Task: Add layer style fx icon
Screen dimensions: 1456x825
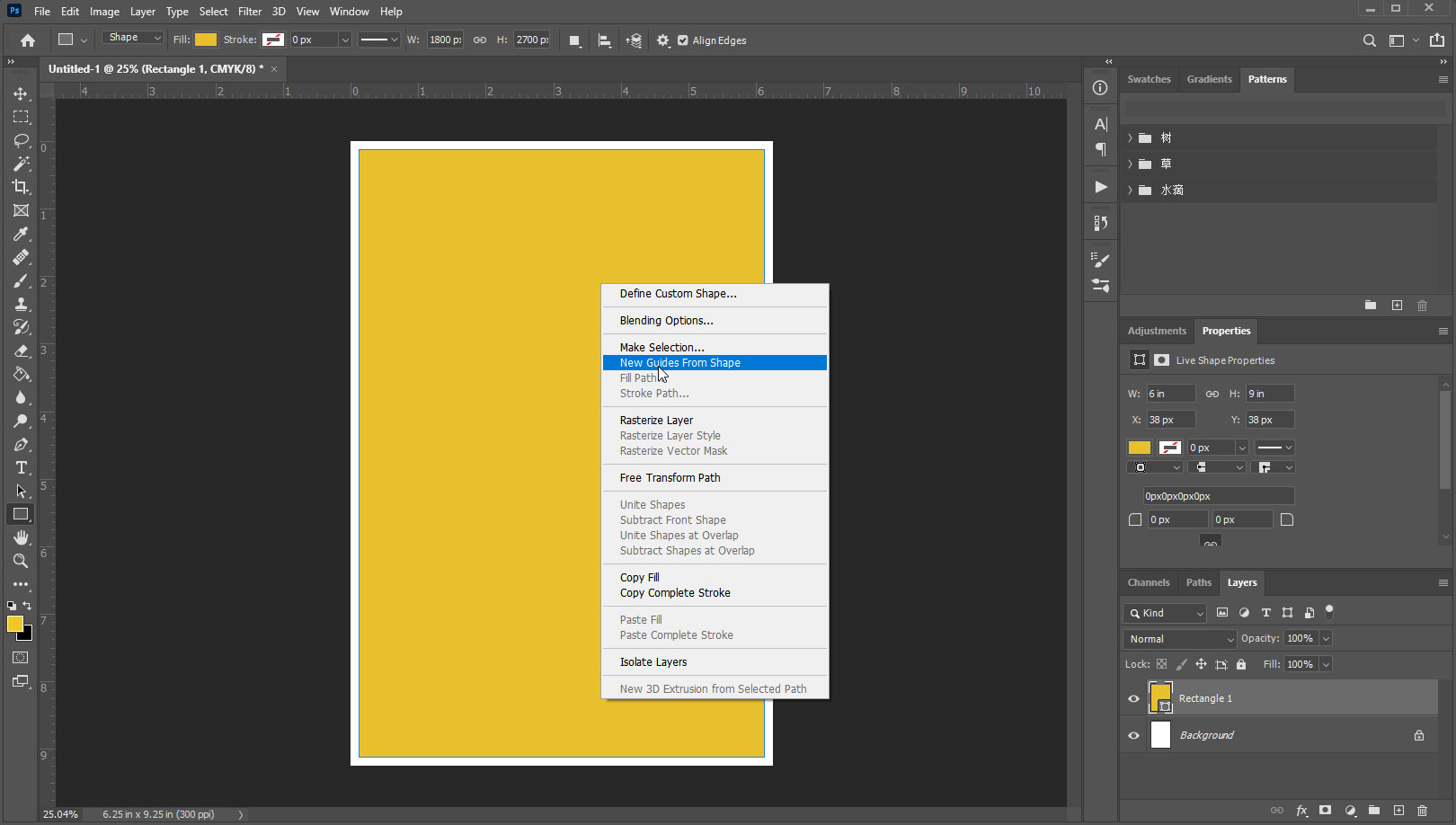Action: tap(1301, 810)
